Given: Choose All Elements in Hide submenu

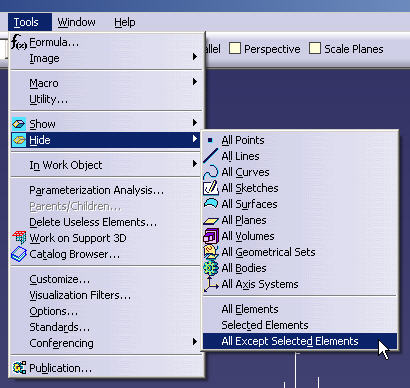Looking at the screenshot, I should pyautogui.click(x=300, y=309).
